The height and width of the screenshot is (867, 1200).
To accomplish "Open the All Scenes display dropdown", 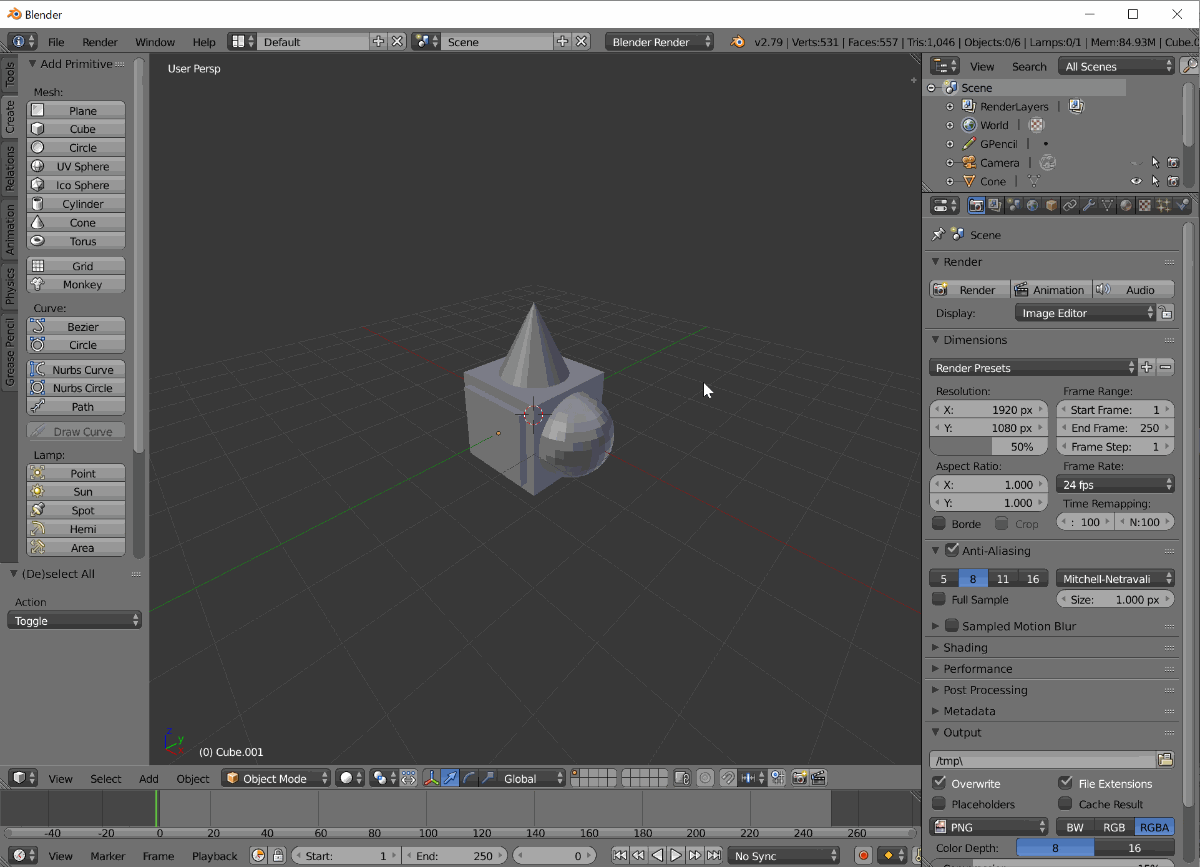I will point(1116,66).
